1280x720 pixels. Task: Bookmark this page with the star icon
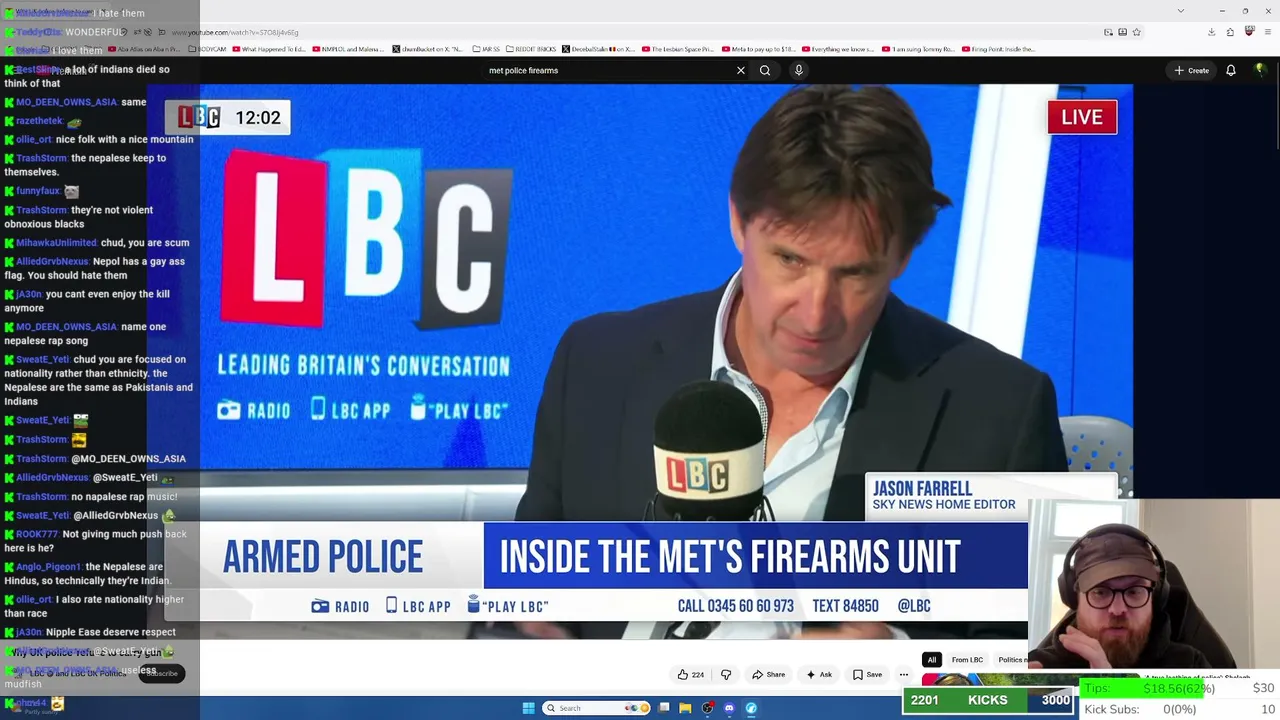click(1136, 32)
